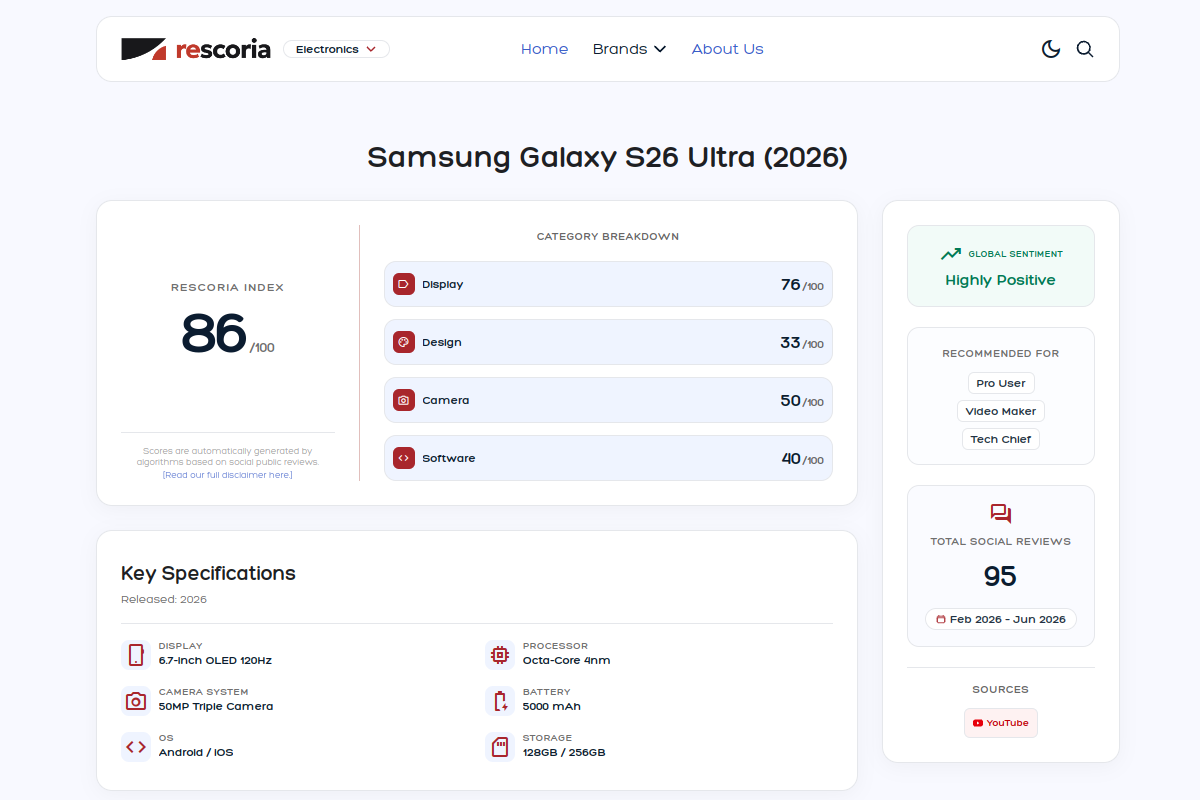Select the Software score row
This screenshot has height=800, width=1200.
[x=608, y=458]
